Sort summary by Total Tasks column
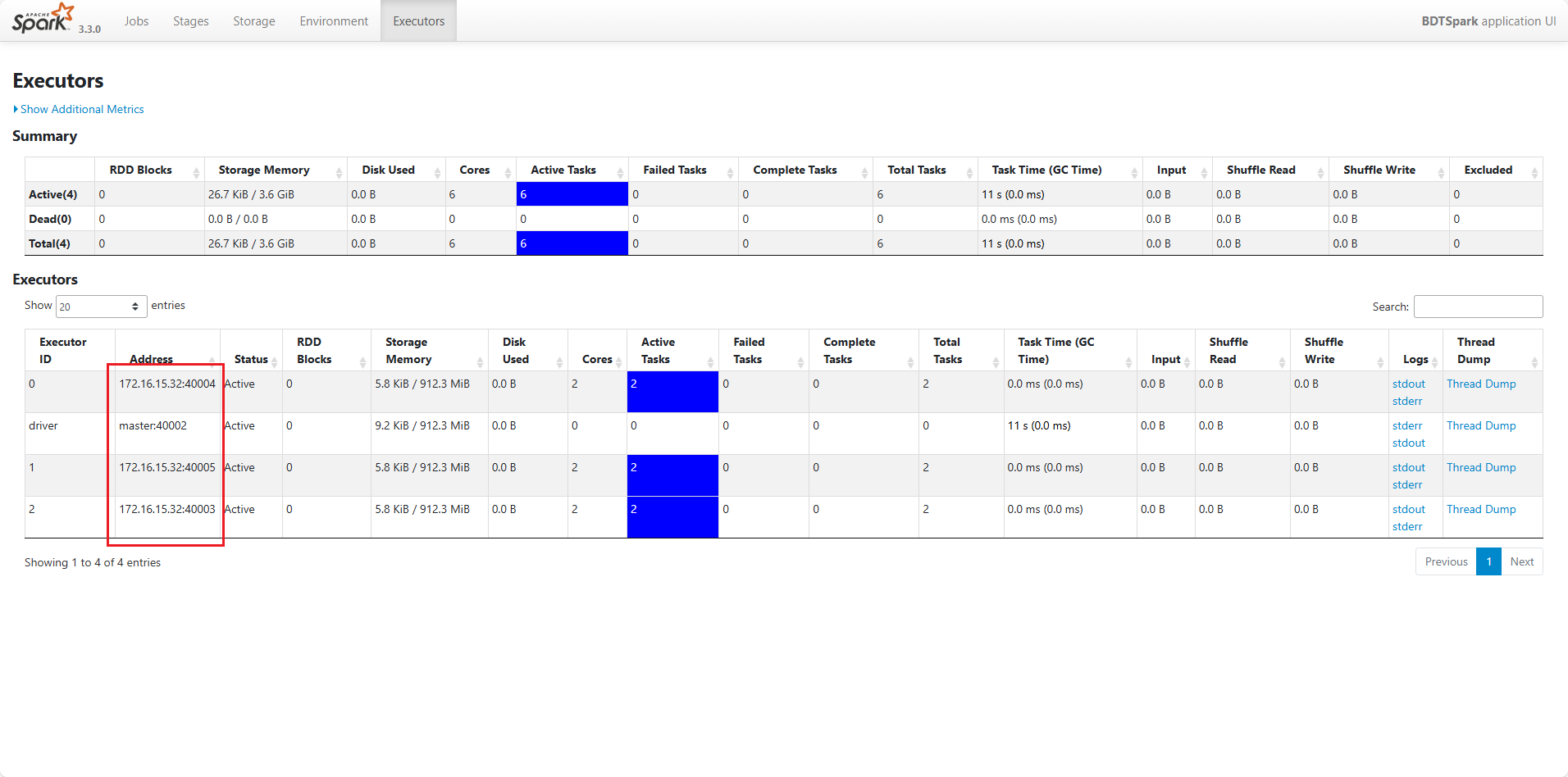This screenshot has width=1568, height=777. pos(925,170)
